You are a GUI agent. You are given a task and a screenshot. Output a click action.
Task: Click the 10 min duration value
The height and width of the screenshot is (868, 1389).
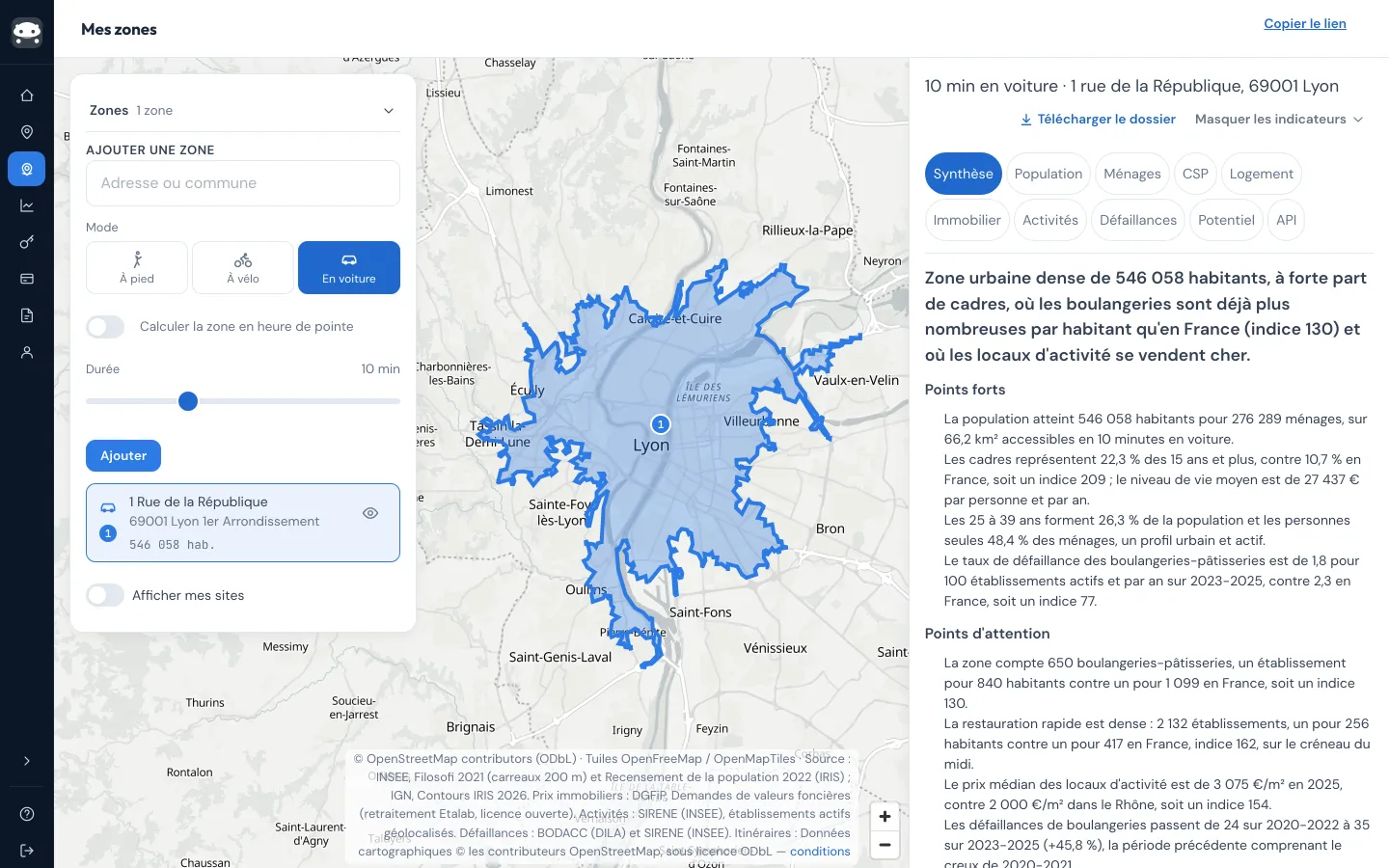380,369
